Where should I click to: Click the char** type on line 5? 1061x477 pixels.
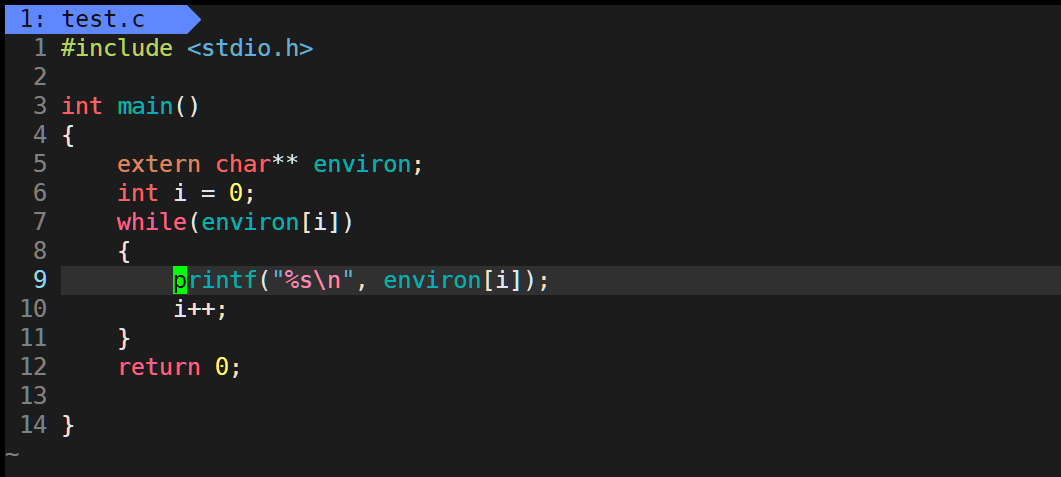257,164
